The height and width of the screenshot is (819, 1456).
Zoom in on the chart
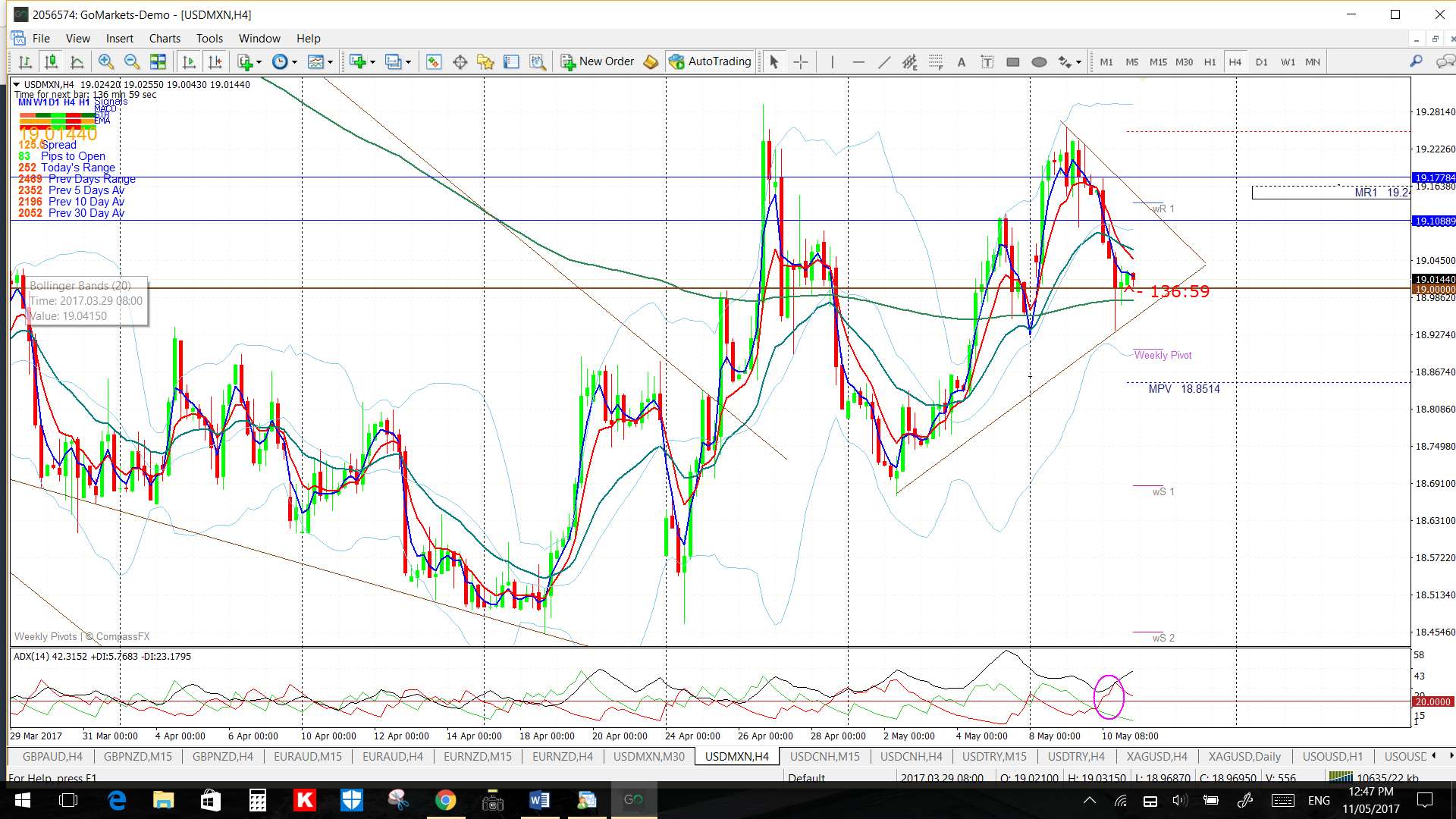coord(106,62)
